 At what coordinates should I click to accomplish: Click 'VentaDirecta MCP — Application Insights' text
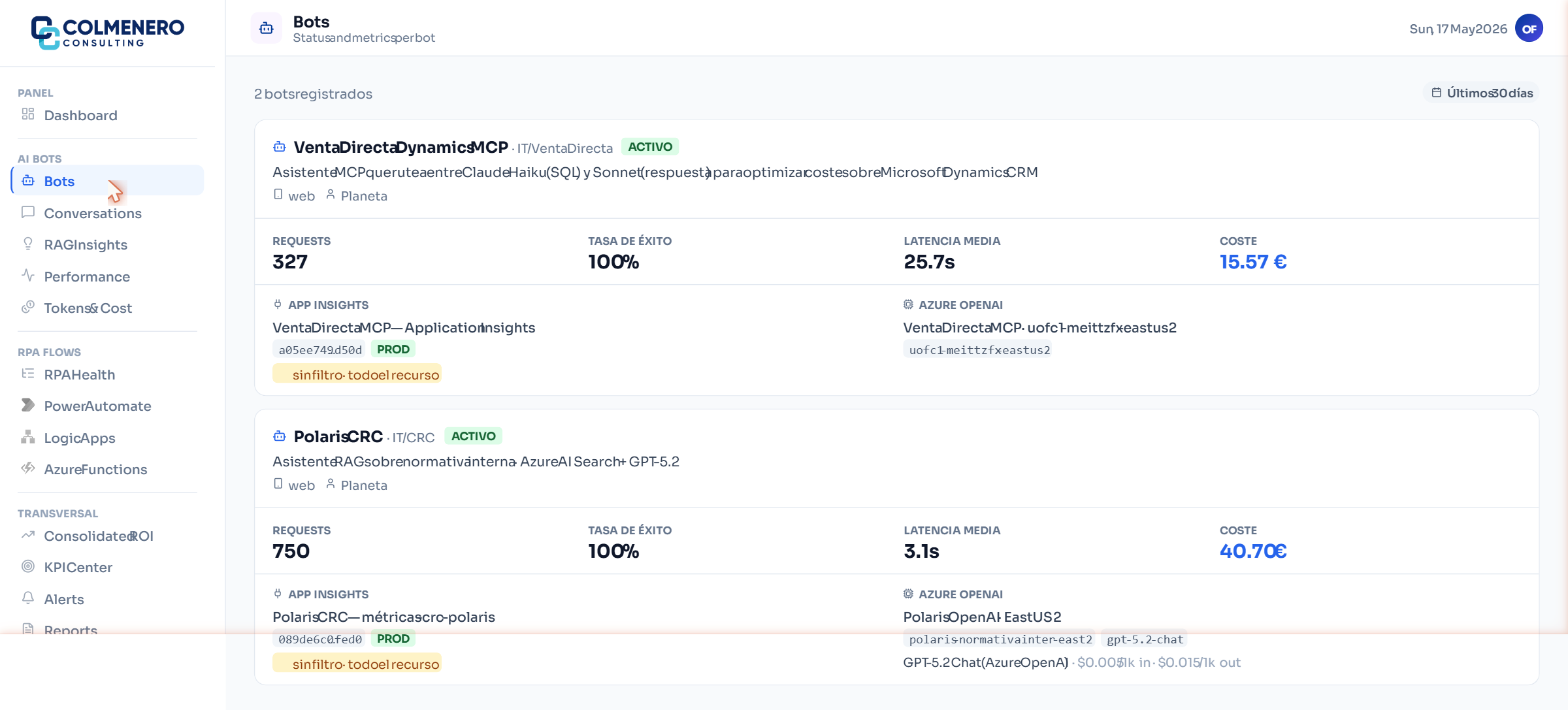[x=403, y=327]
